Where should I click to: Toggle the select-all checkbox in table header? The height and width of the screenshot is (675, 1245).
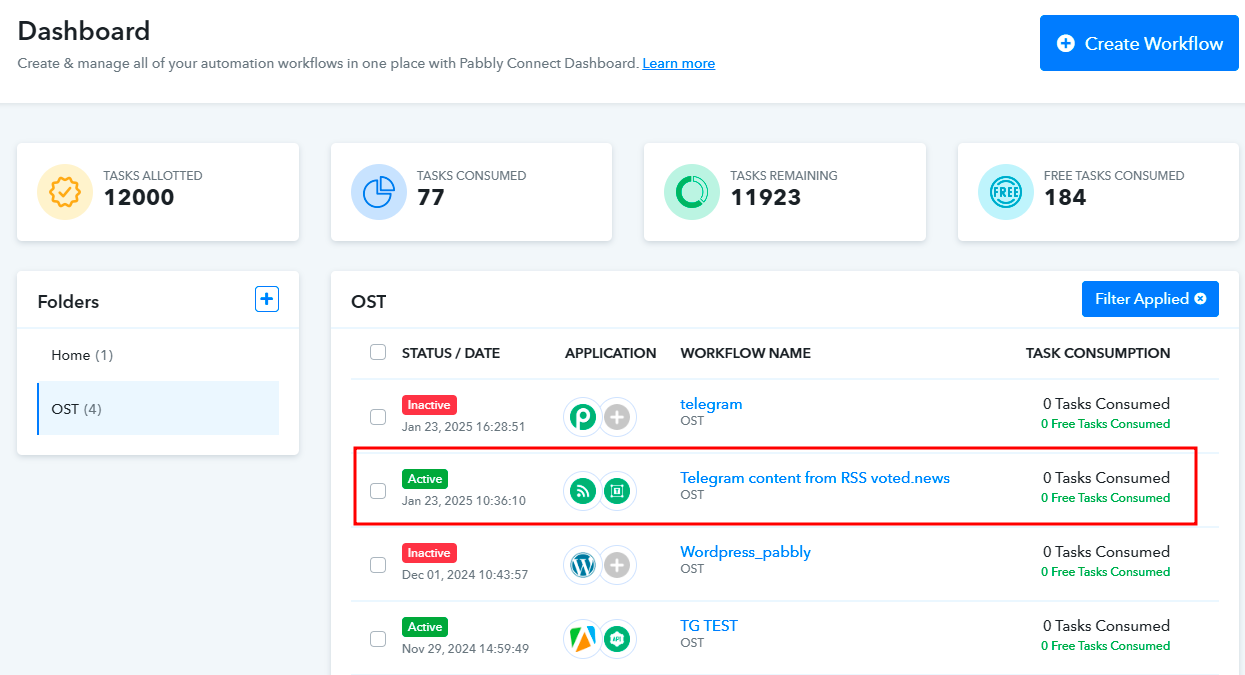(x=378, y=352)
